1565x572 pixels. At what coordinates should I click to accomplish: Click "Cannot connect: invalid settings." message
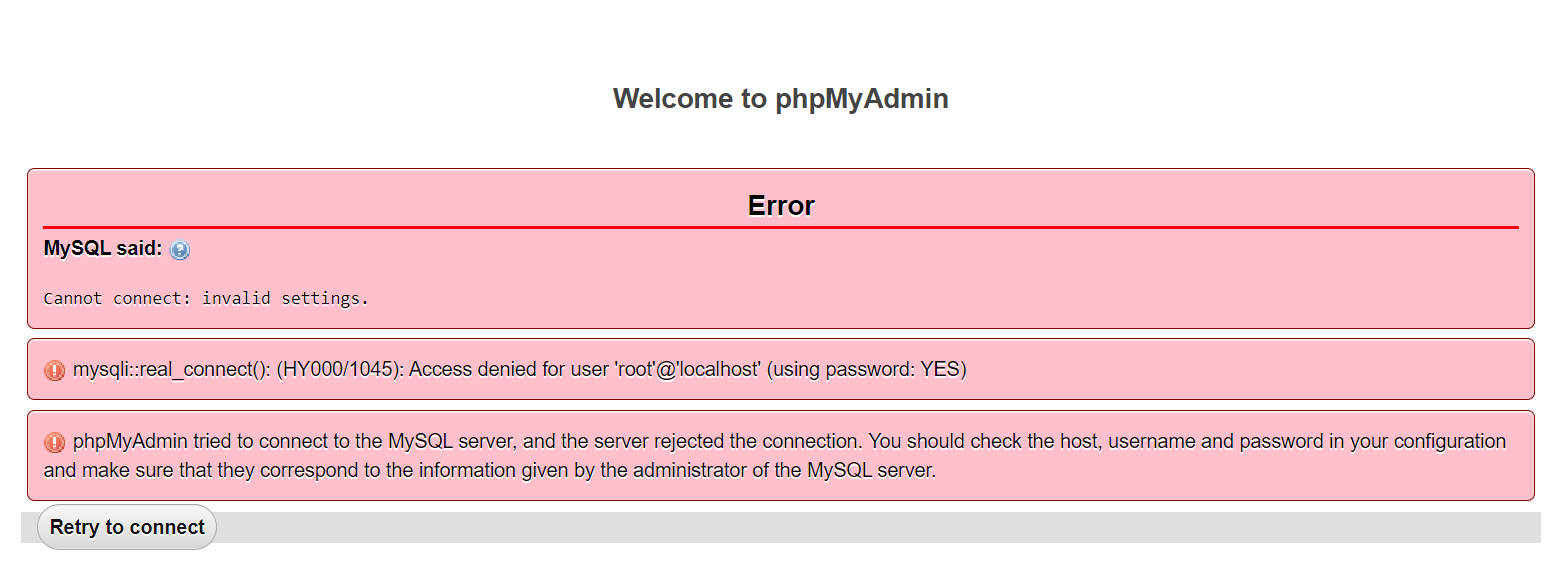(x=206, y=298)
